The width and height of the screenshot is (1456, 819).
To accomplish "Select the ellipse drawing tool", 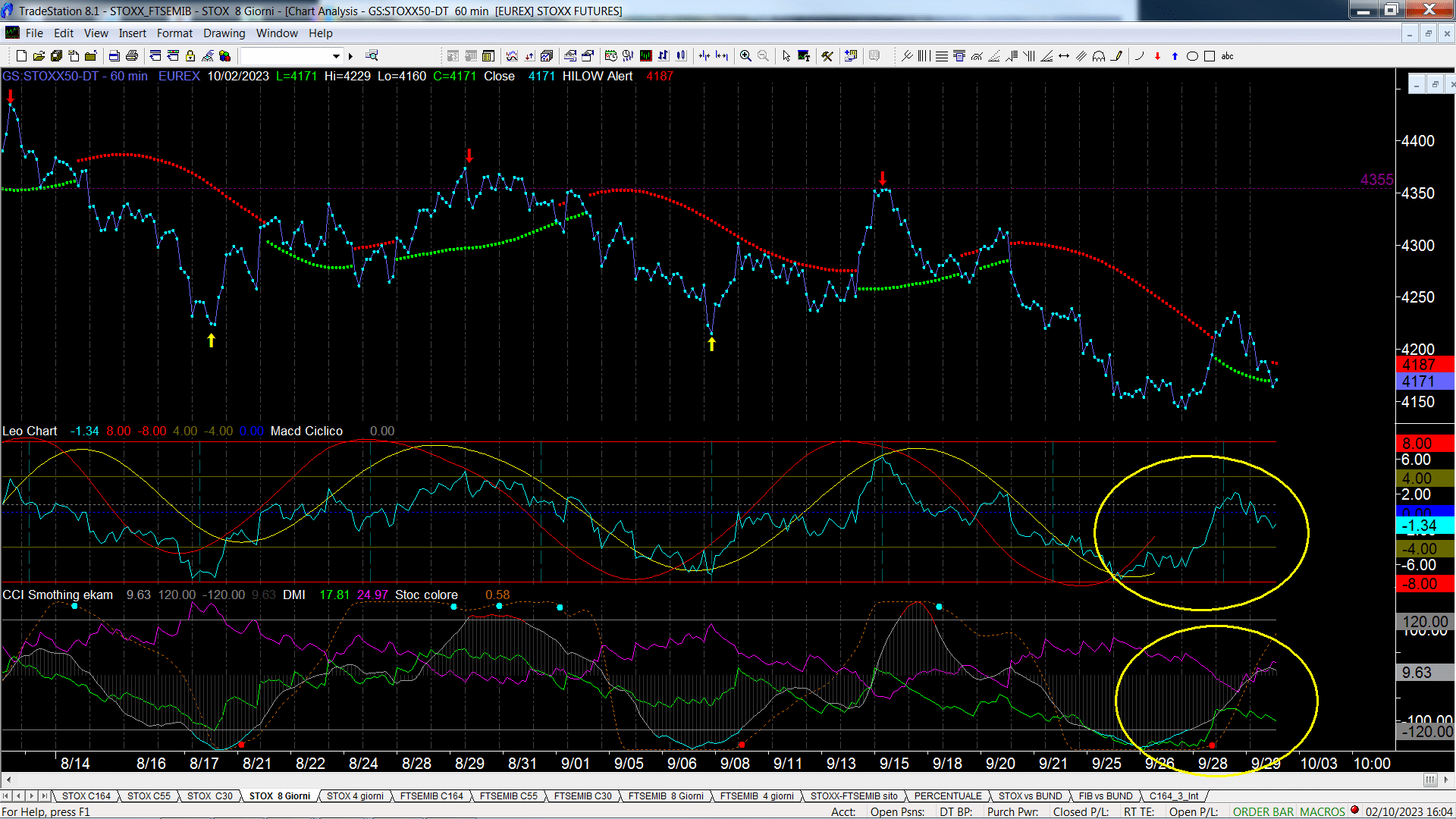I will [x=1192, y=56].
